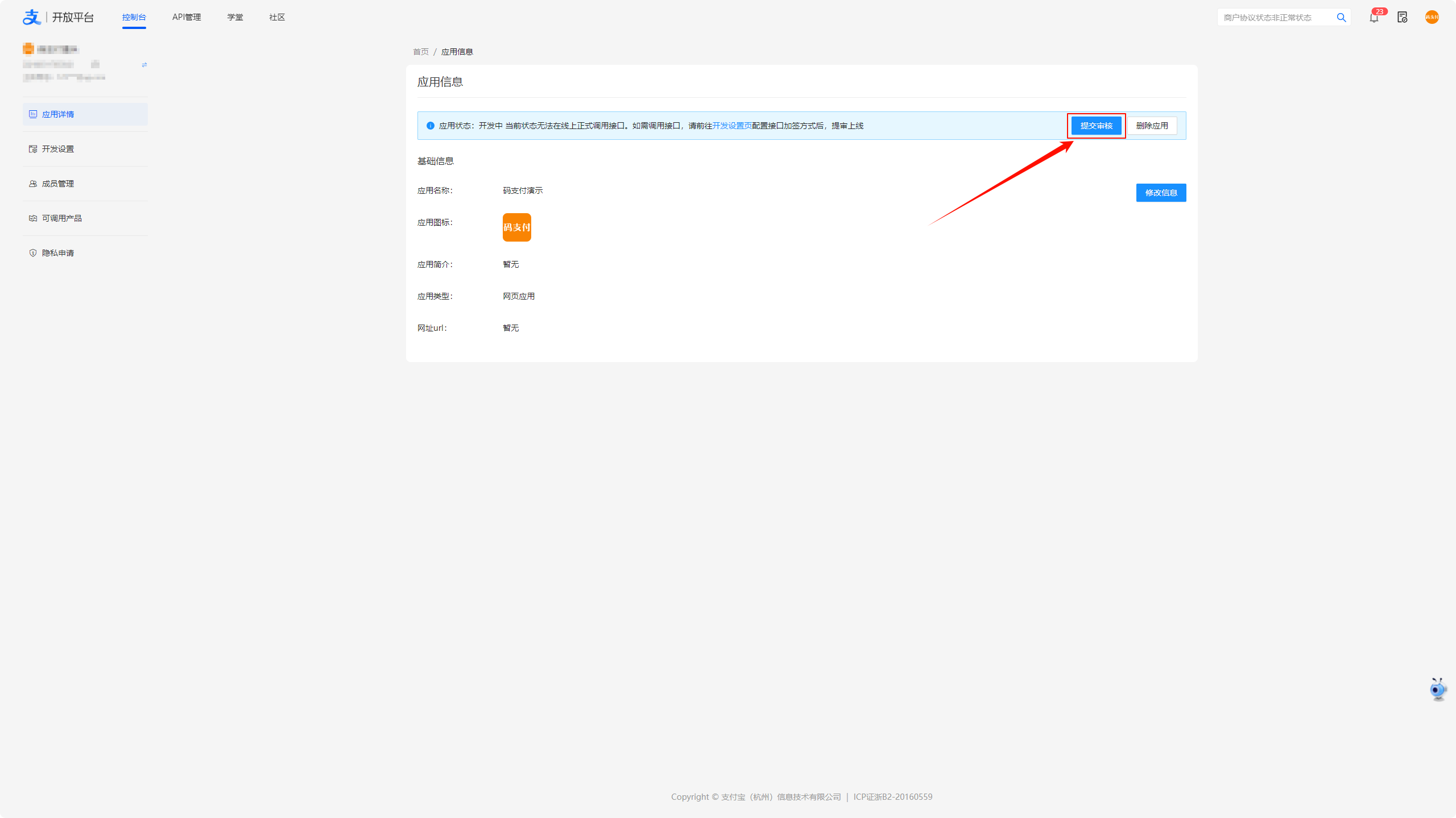Screen dimensions: 1456x818
Task: Open the notification bell icon
Action: tap(1374, 18)
